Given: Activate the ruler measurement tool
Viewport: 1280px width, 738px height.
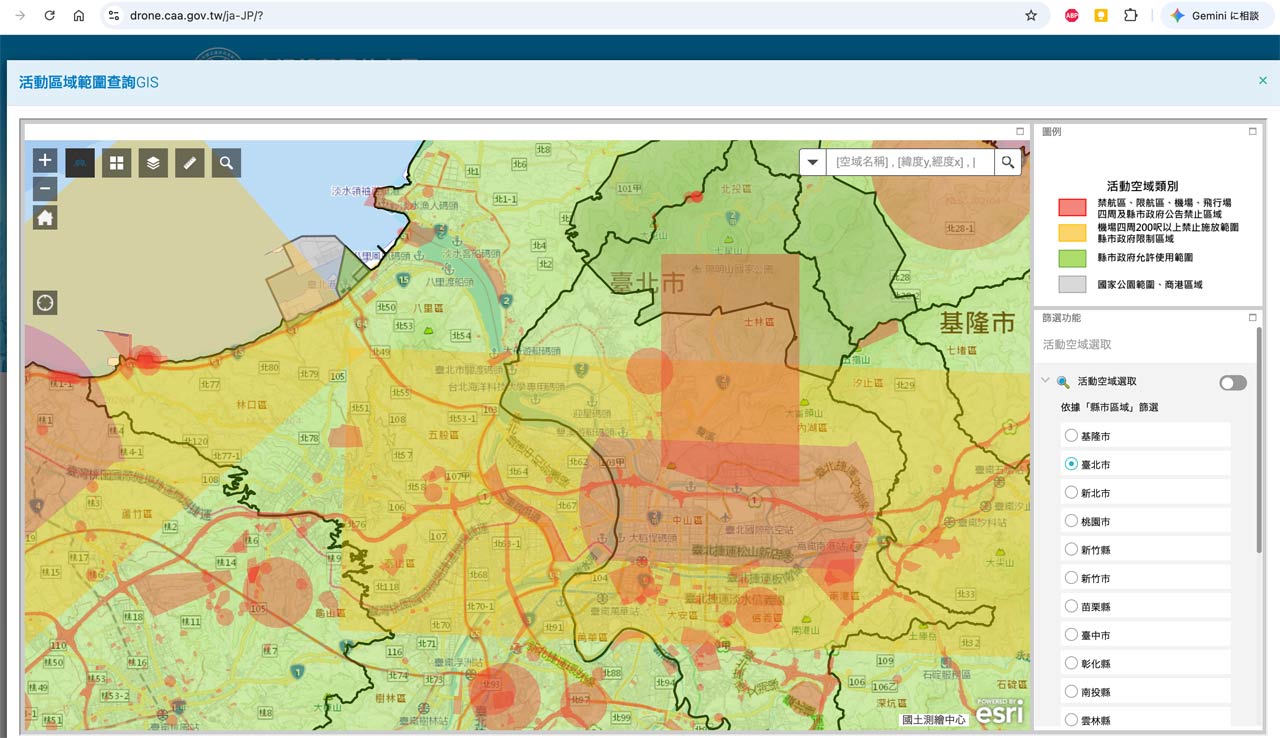Looking at the screenshot, I should click(x=190, y=163).
